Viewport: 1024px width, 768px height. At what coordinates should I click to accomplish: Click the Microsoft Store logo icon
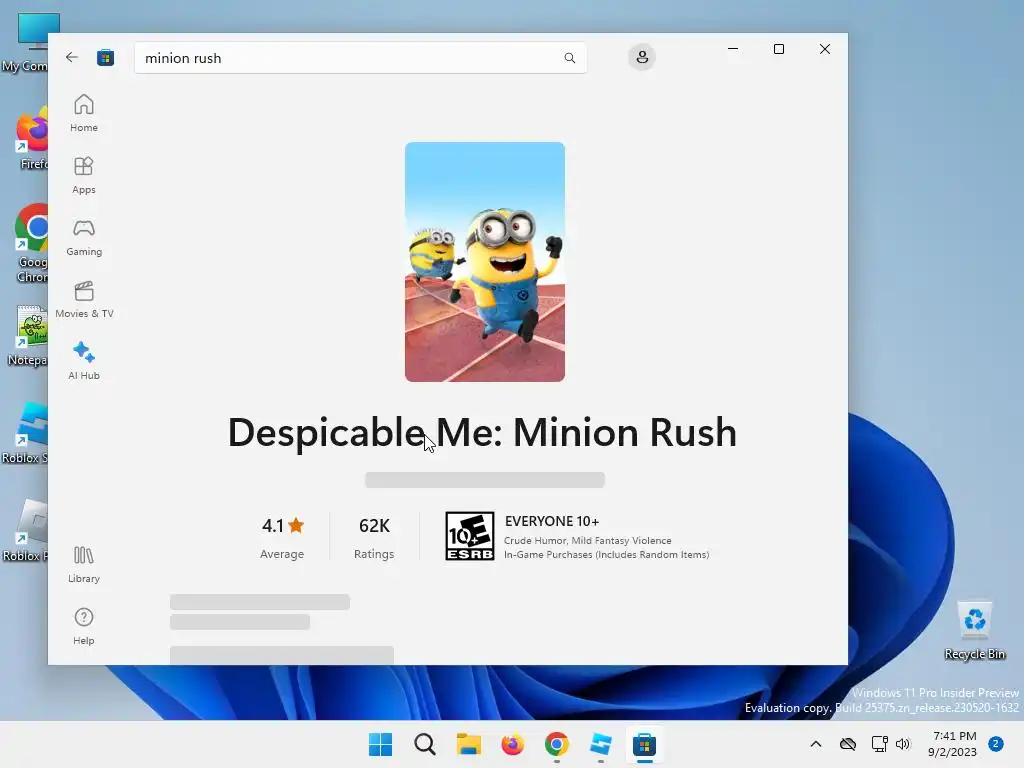point(105,57)
